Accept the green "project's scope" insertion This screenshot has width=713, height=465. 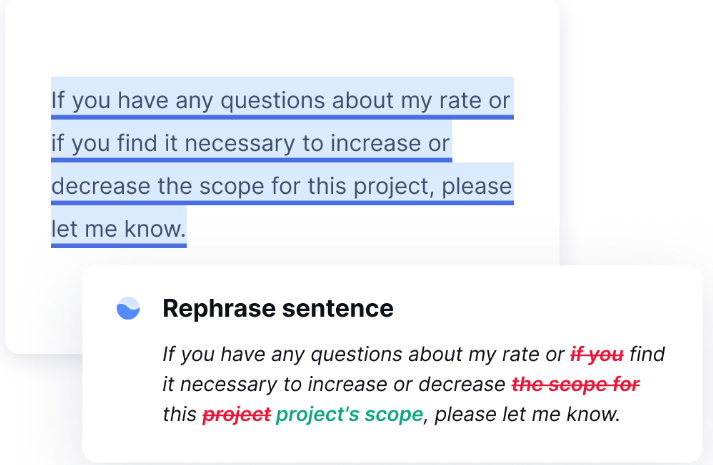(349, 414)
